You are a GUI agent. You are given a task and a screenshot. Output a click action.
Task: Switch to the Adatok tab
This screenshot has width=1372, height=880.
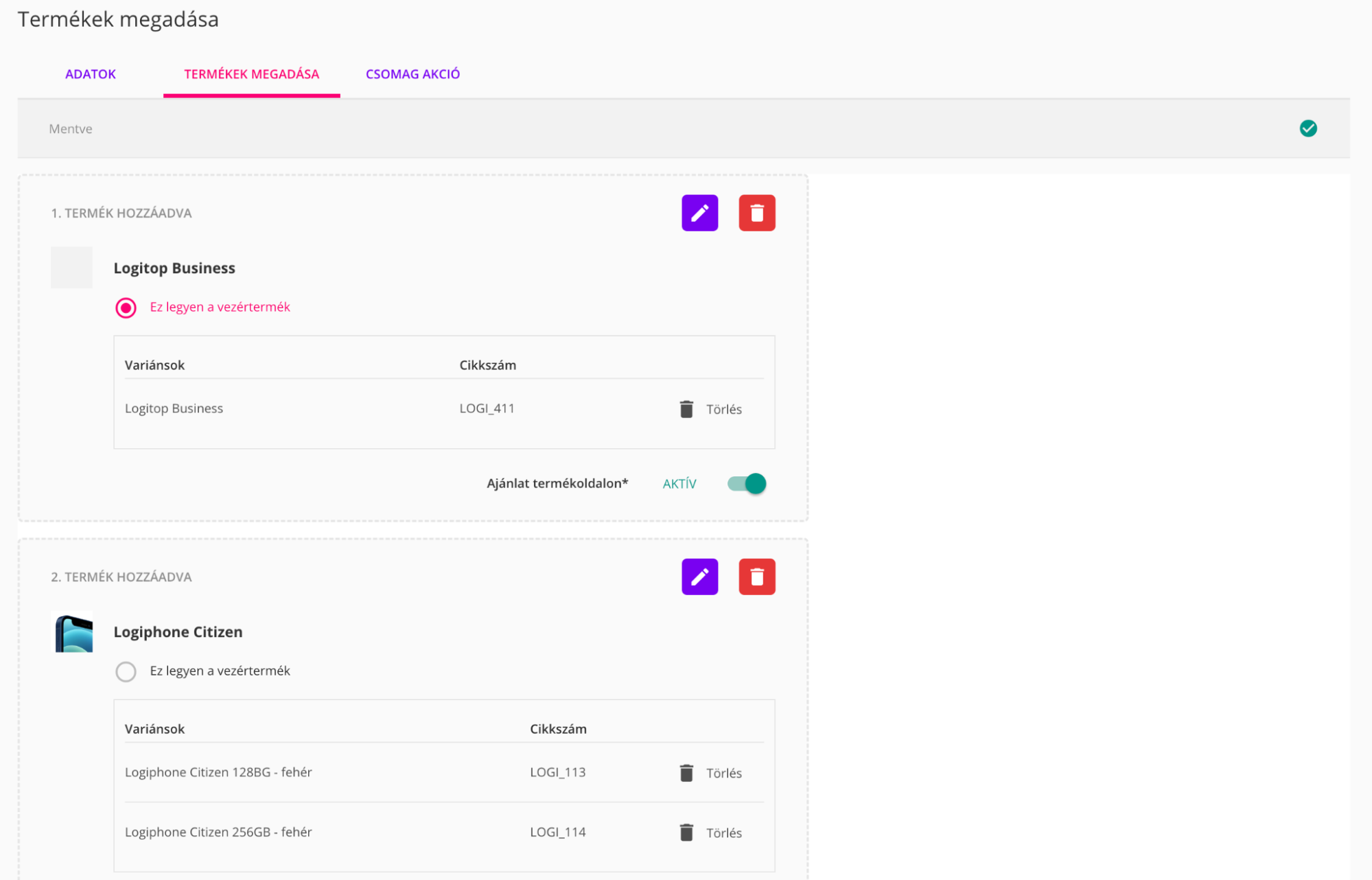click(90, 74)
